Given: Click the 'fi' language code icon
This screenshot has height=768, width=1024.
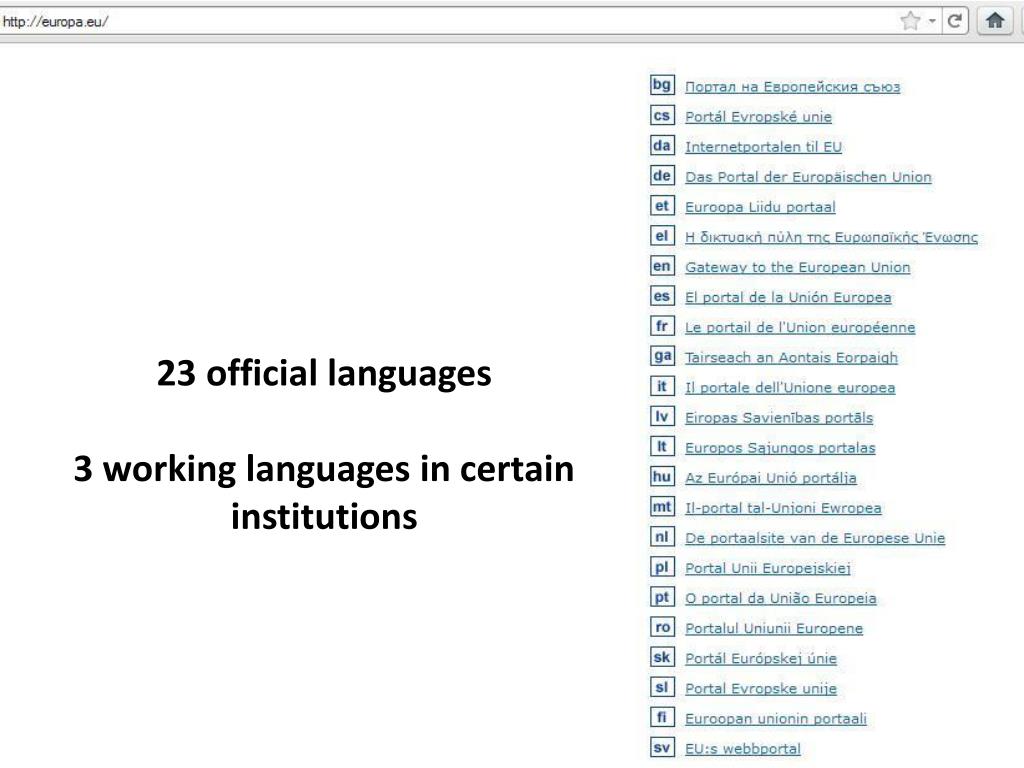Looking at the screenshot, I should (662, 716).
